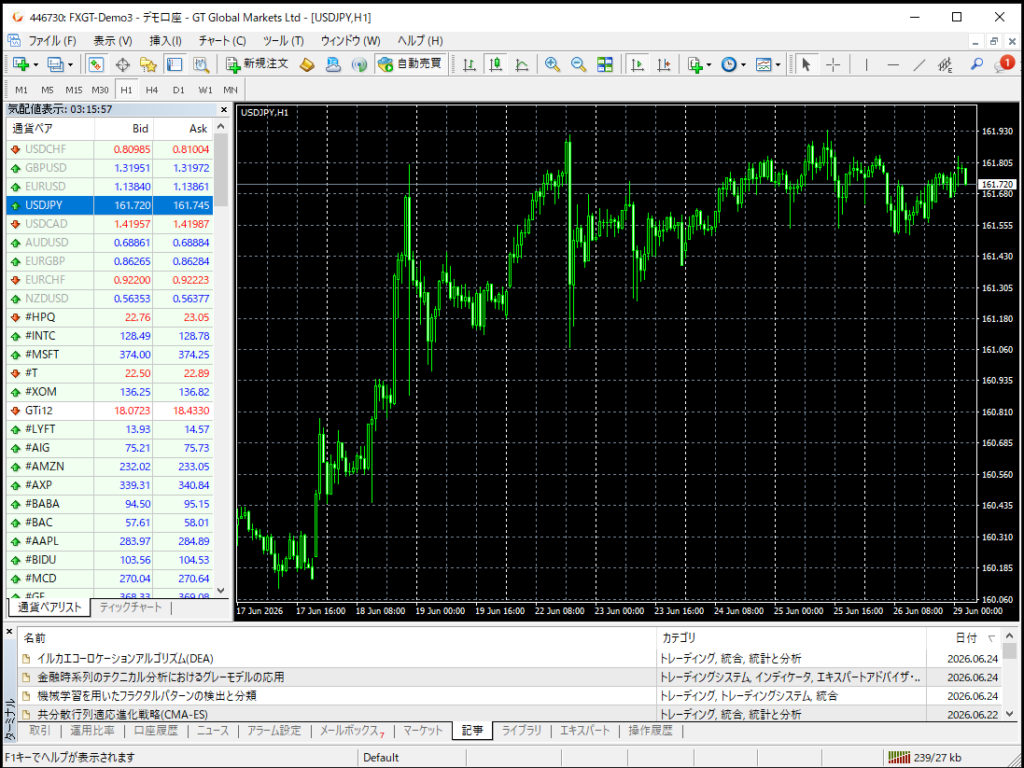Switch to line chart icon
This screenshot has height=768, width=1024.
point(522,64)
